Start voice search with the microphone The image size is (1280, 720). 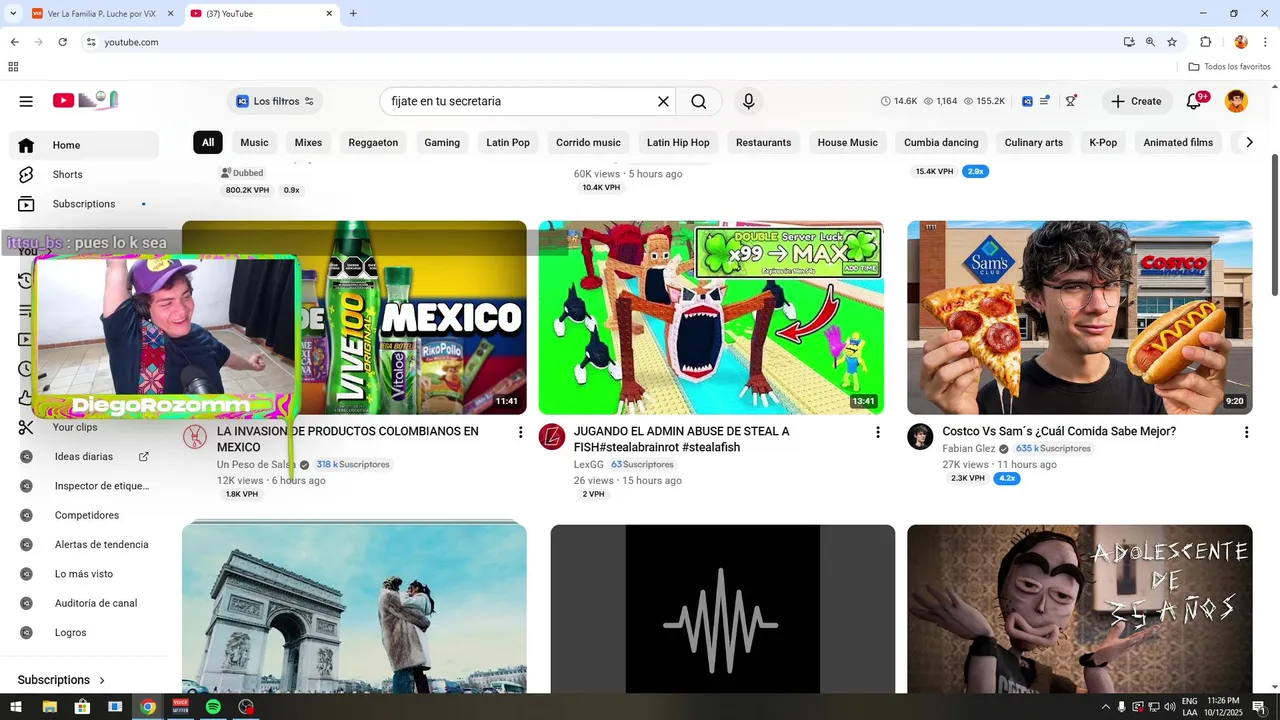[748, 101]
